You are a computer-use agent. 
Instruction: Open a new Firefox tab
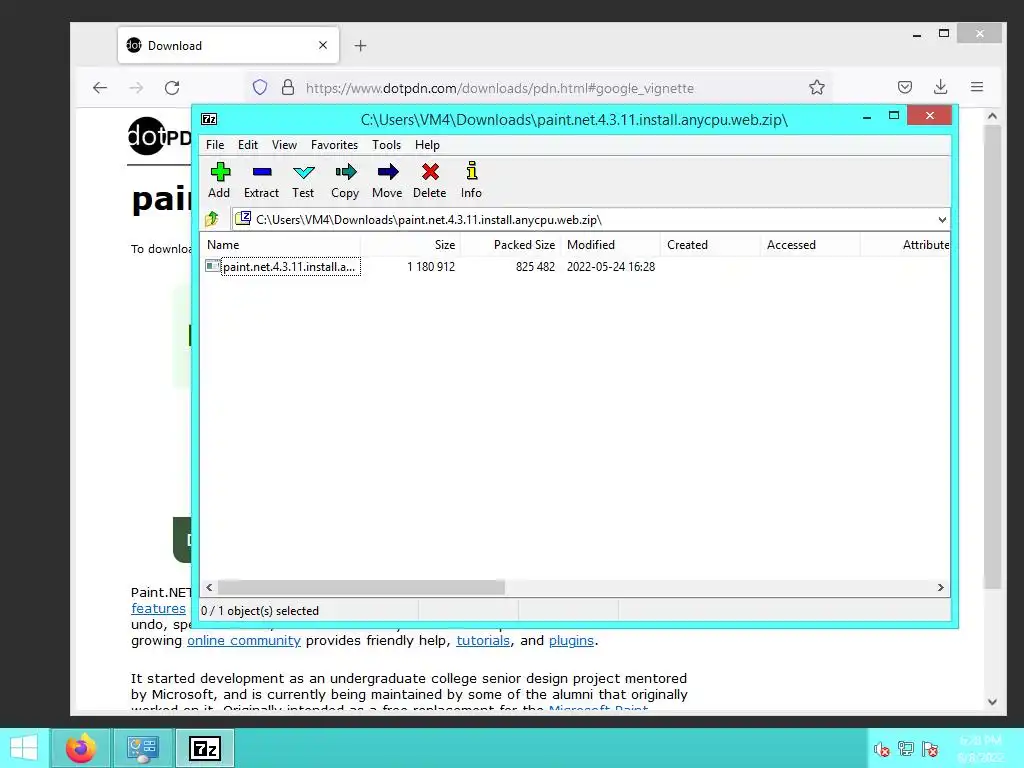(360, 46)
